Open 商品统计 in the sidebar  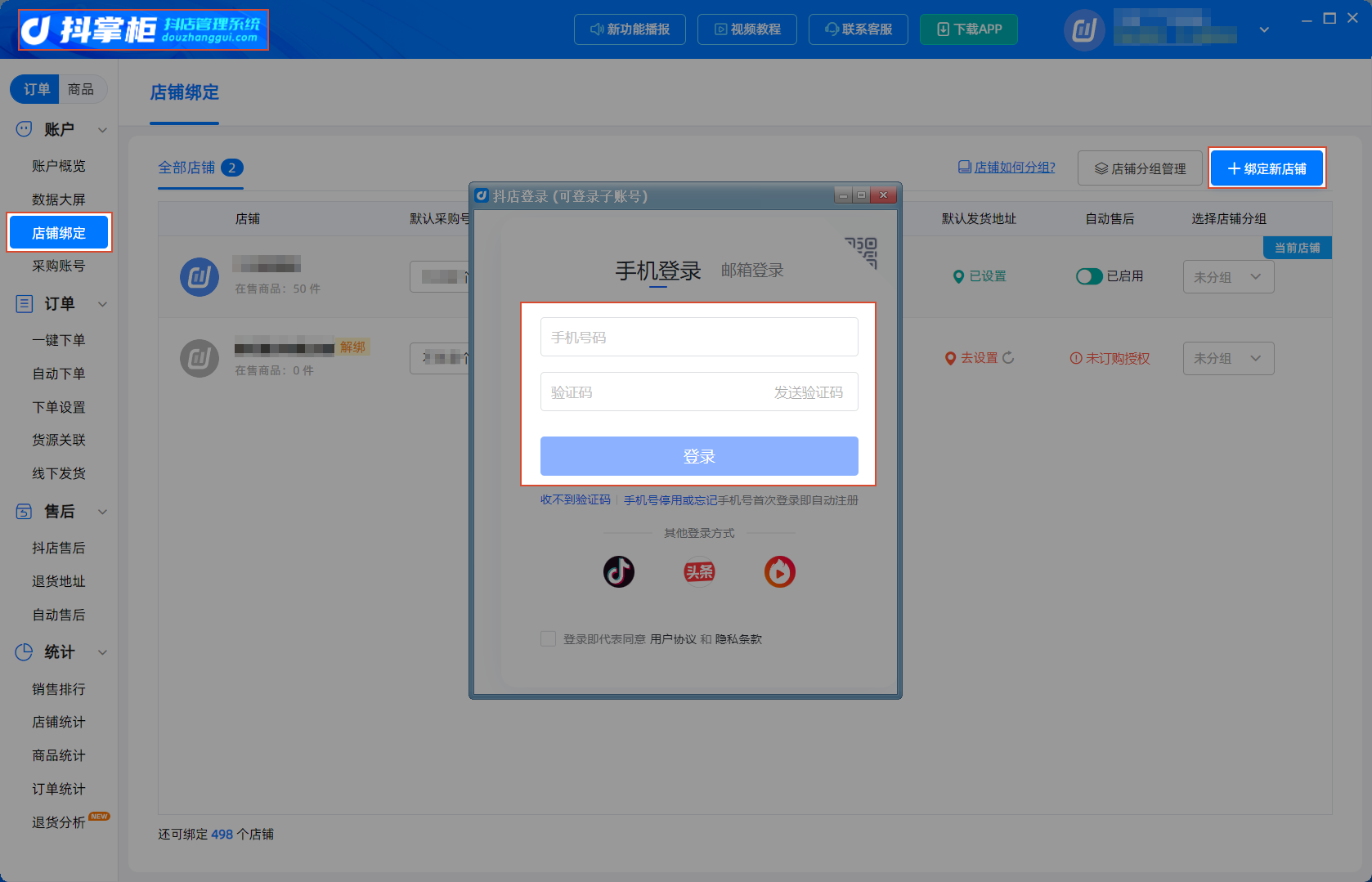point(59,755)
